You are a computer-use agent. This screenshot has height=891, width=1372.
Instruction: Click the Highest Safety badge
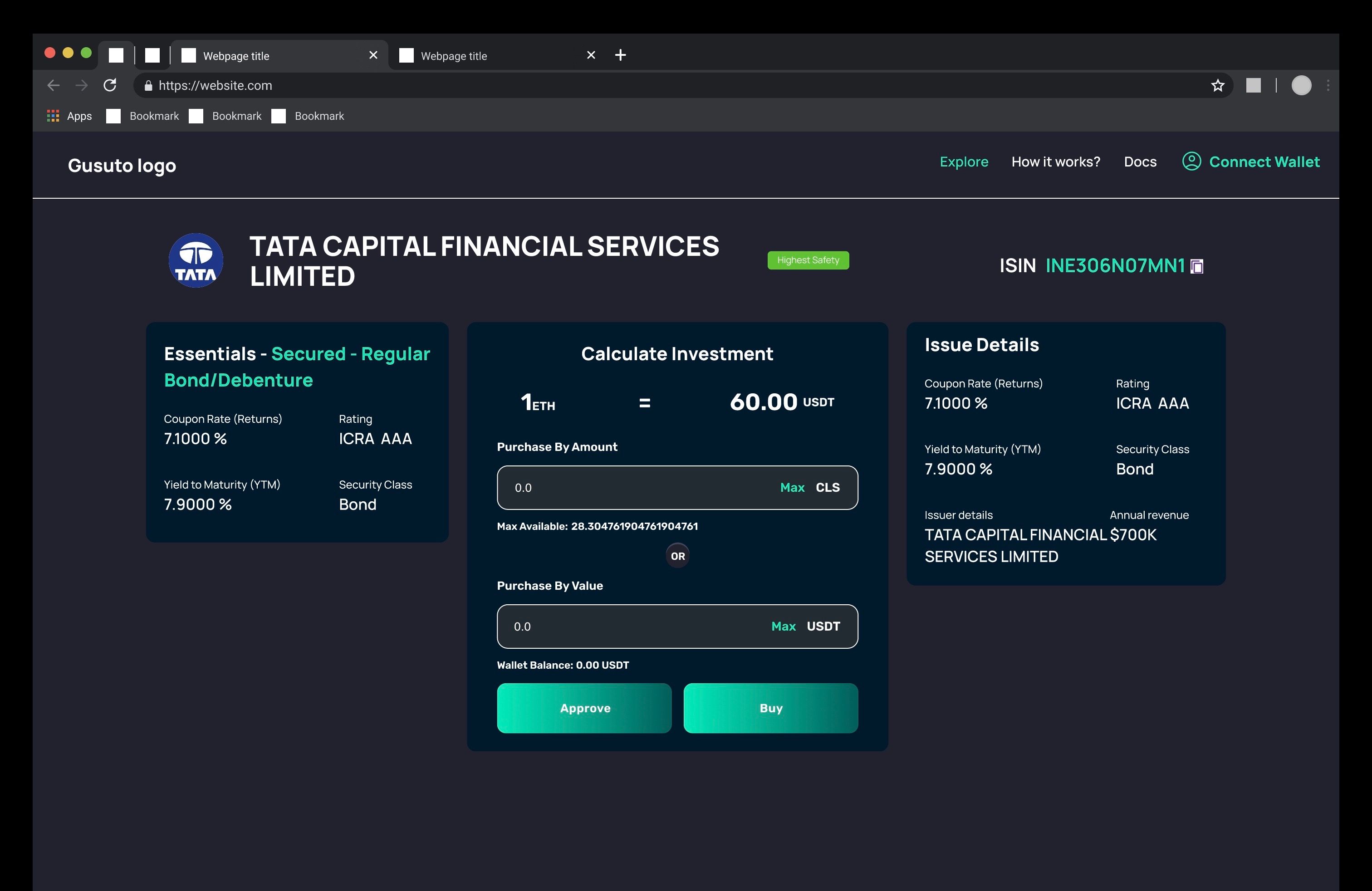point(808,260)
